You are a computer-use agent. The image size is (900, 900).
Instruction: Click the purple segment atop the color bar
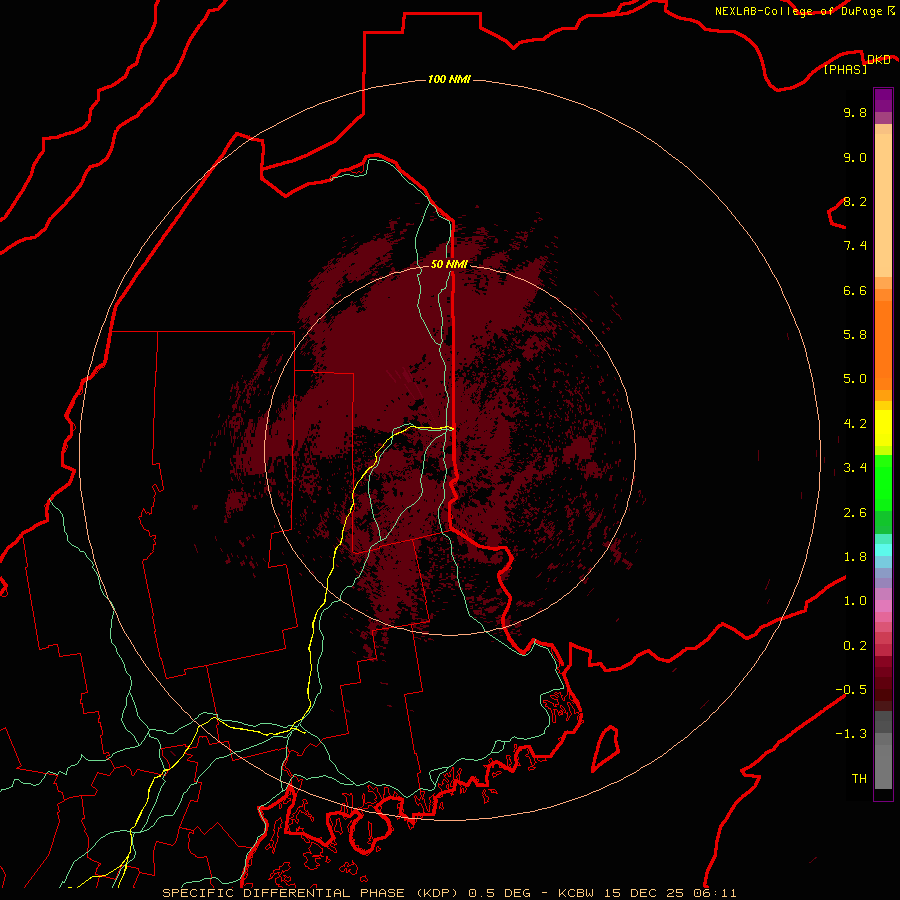coord(883,100)
